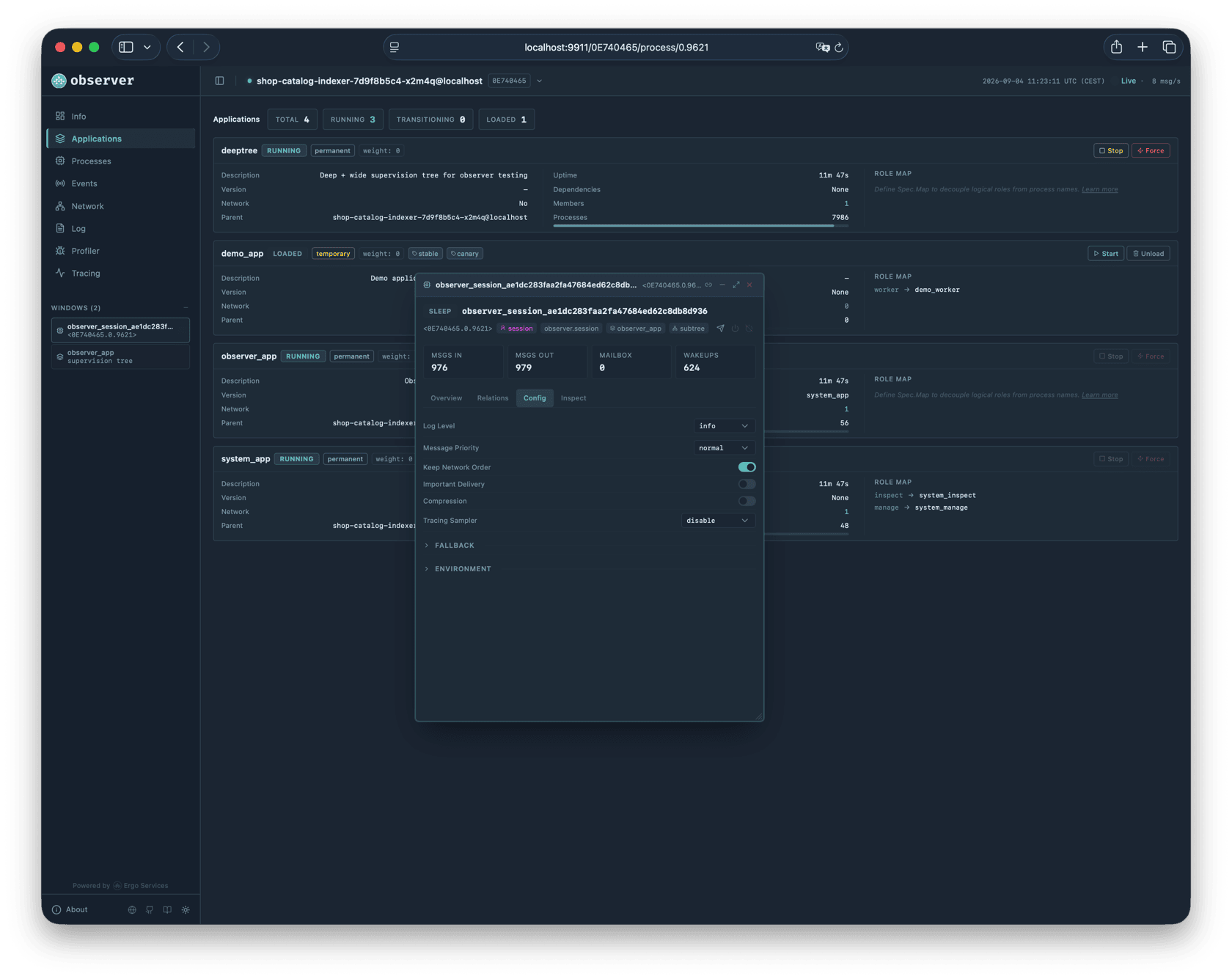Click Learn more link in deeptree role map
The height and width of the screenshot is (979, 1232).
pyautogui.click(x=1099, y=189)
